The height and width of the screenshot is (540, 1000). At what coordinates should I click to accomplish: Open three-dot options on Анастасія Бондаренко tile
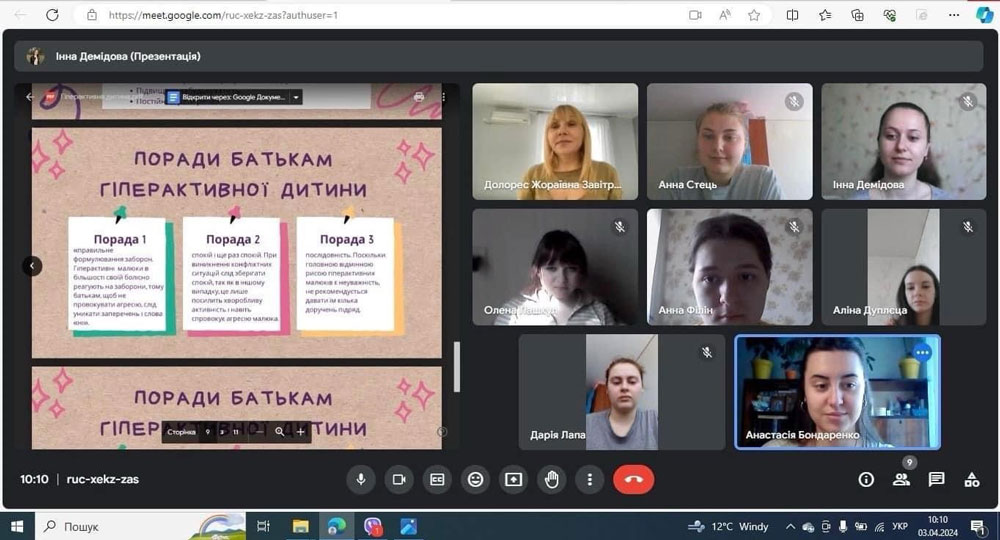click(922, 353)
